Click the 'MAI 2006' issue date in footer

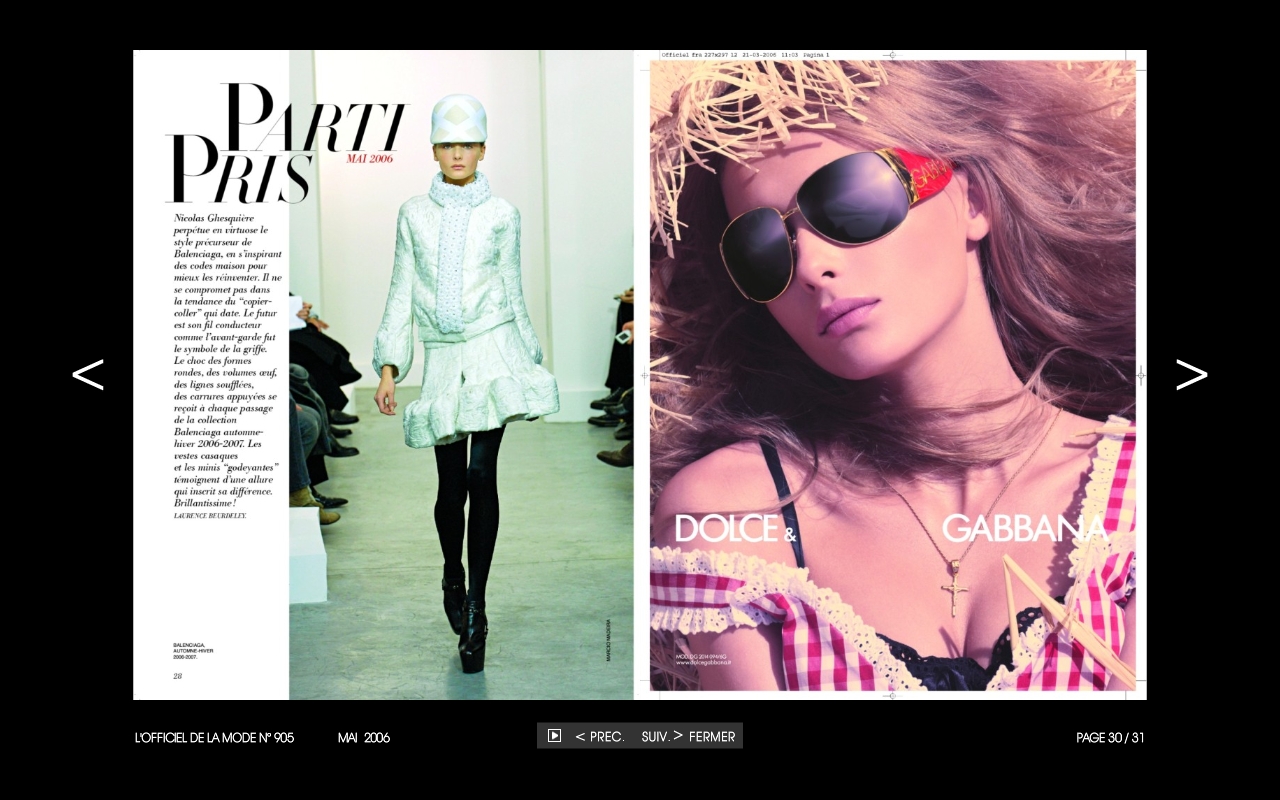click(364, 738)
